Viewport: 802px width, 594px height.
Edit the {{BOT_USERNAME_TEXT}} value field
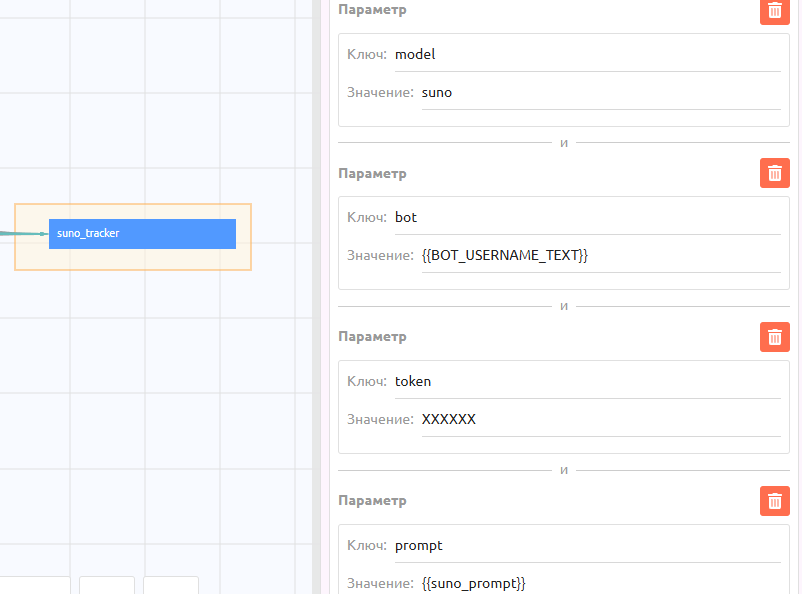(600, 256)
